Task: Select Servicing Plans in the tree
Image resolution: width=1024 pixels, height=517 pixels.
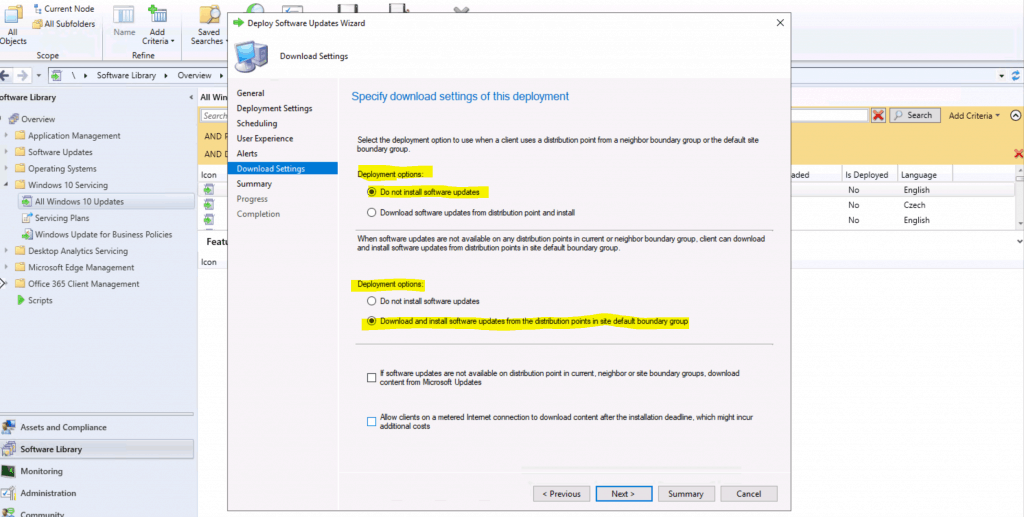Action: (x=62, y=218)
